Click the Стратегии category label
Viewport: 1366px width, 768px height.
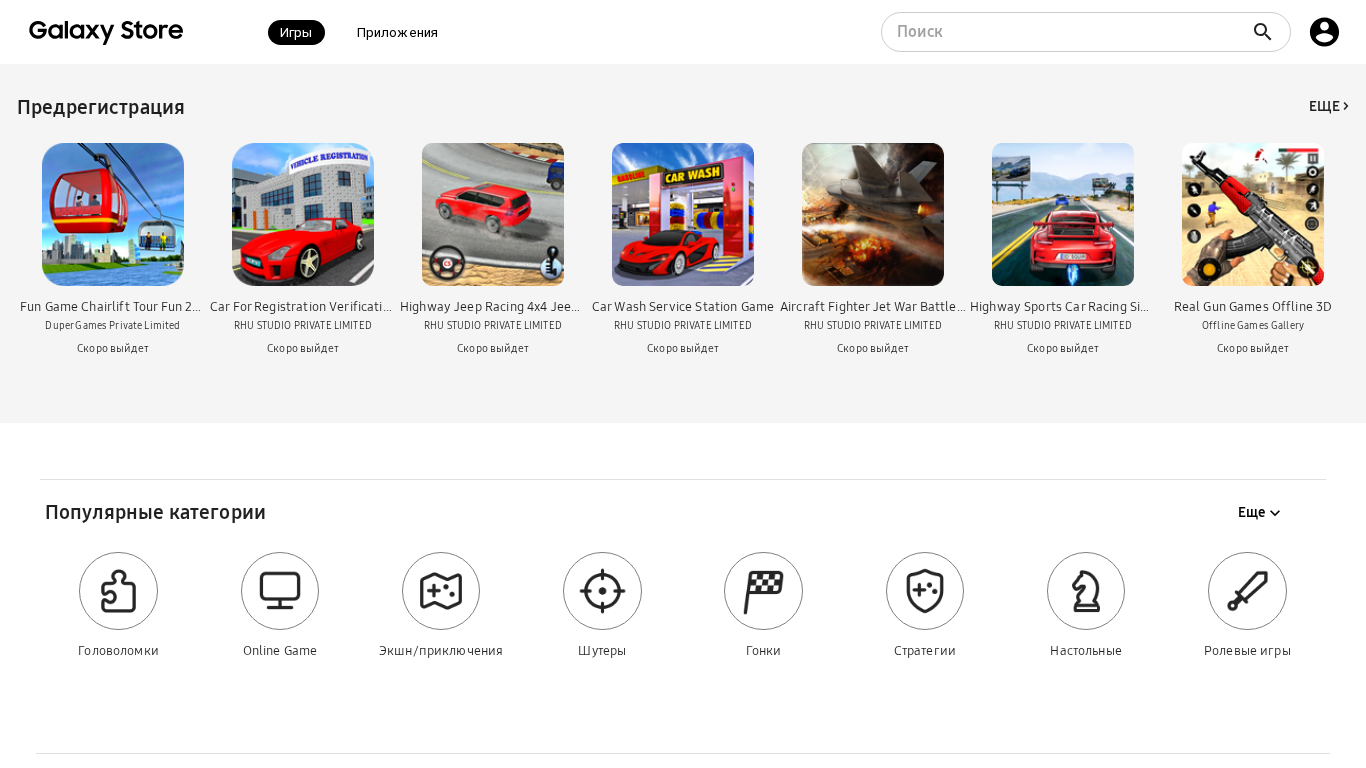coord(925,651)
